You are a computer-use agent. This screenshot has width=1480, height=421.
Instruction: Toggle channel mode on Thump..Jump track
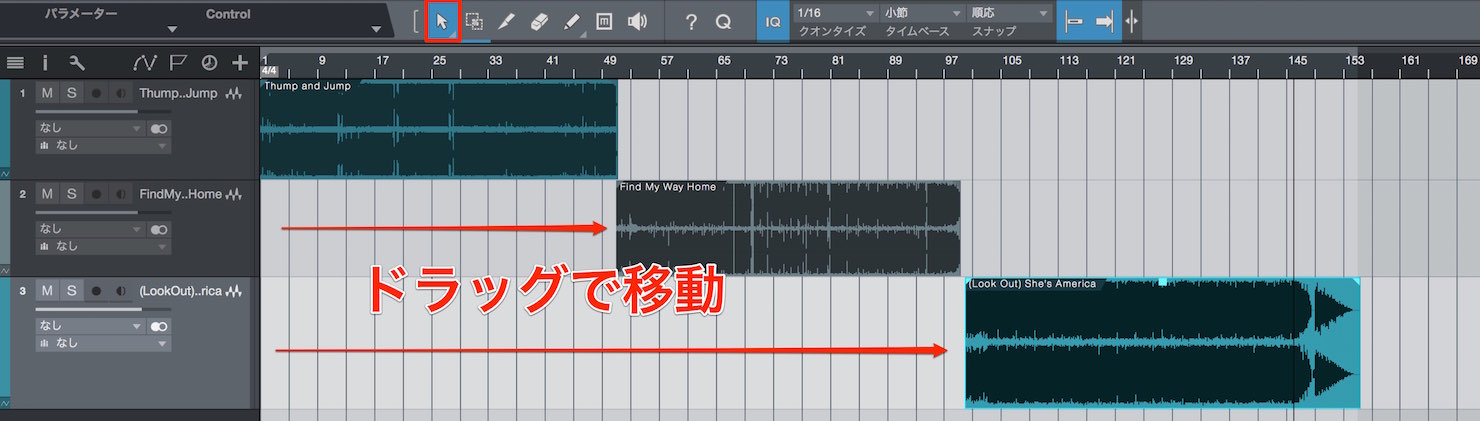(159, 129)
